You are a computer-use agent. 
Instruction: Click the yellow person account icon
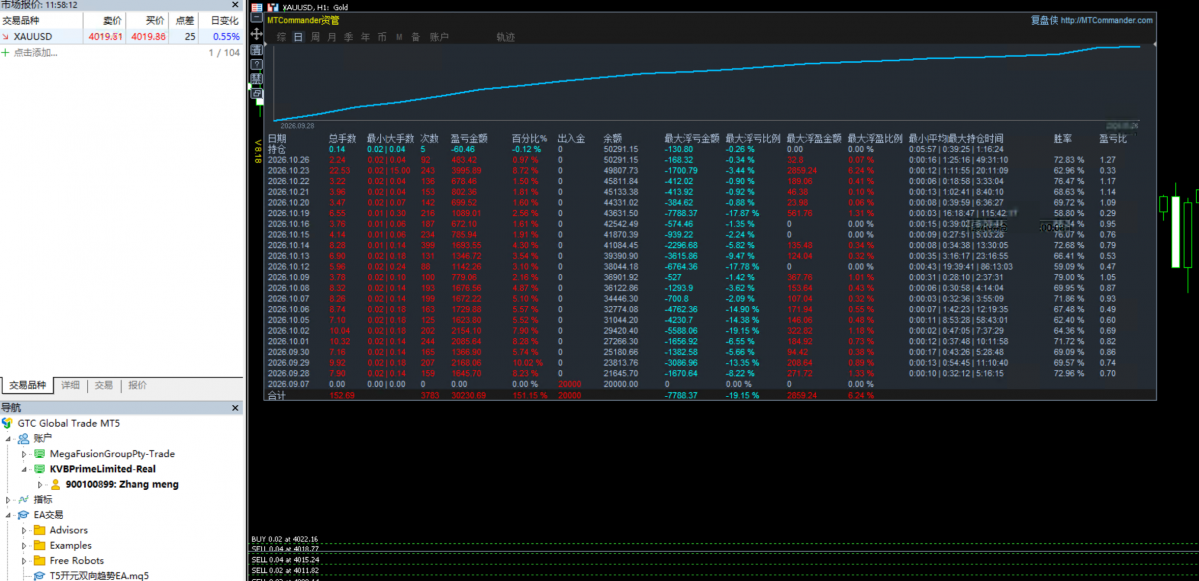[x=55, y=484]
